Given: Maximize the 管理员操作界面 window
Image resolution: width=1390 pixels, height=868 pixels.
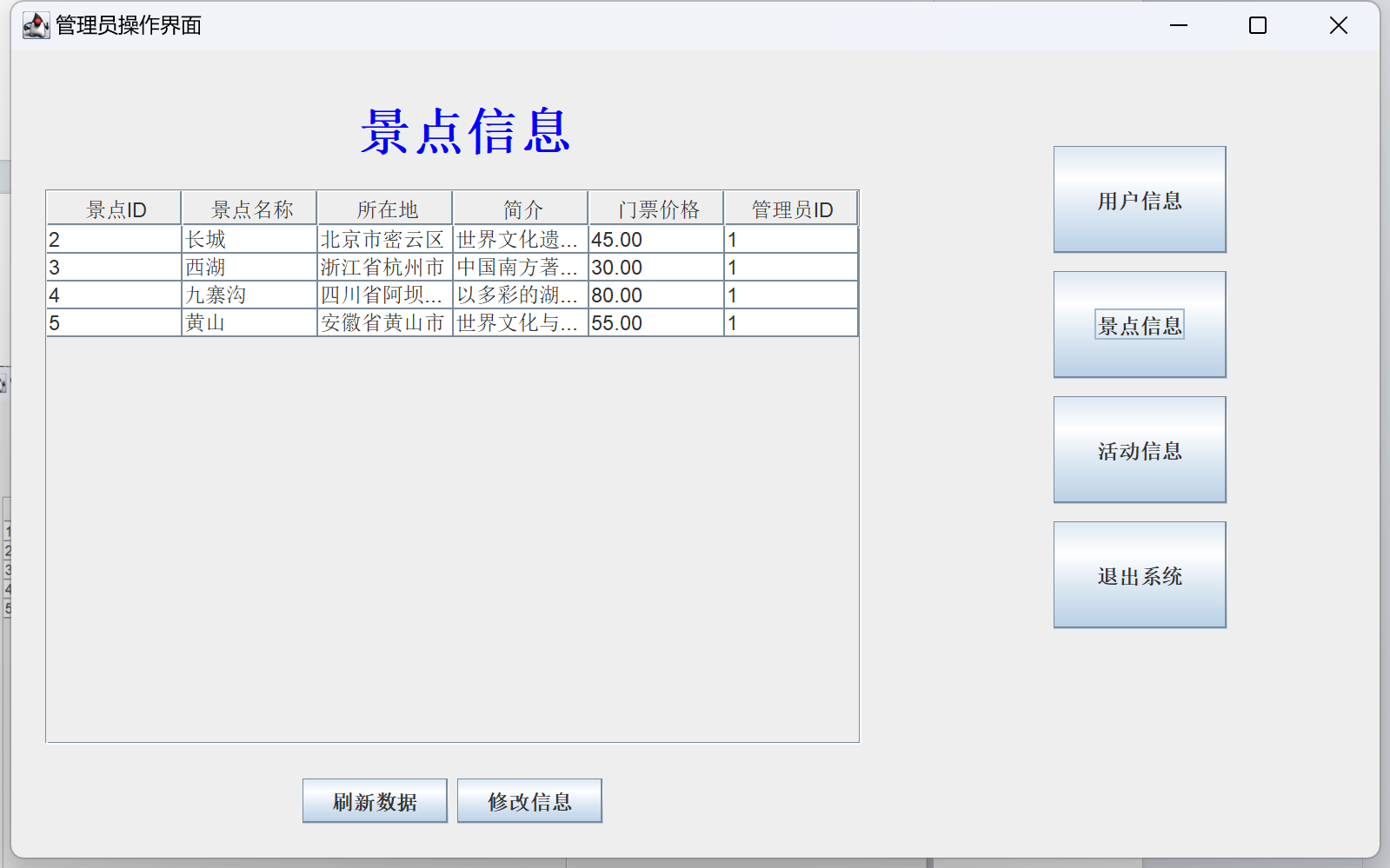Looking at the screenshot, I should 1257,26.
